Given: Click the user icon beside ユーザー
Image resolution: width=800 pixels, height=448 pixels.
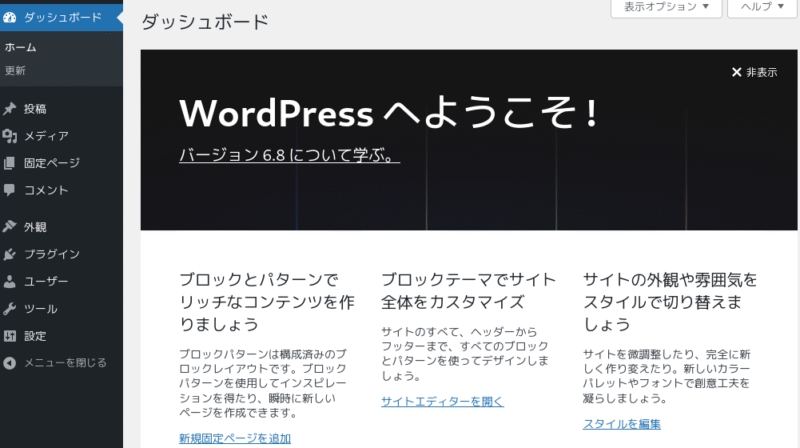Looking at the screenshot, I should (10, 281).
